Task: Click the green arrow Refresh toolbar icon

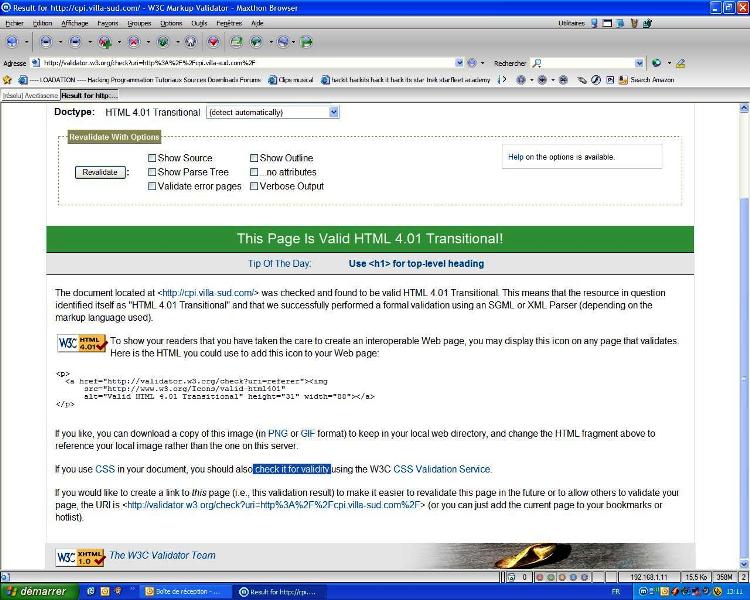Action: pos(163,42)
